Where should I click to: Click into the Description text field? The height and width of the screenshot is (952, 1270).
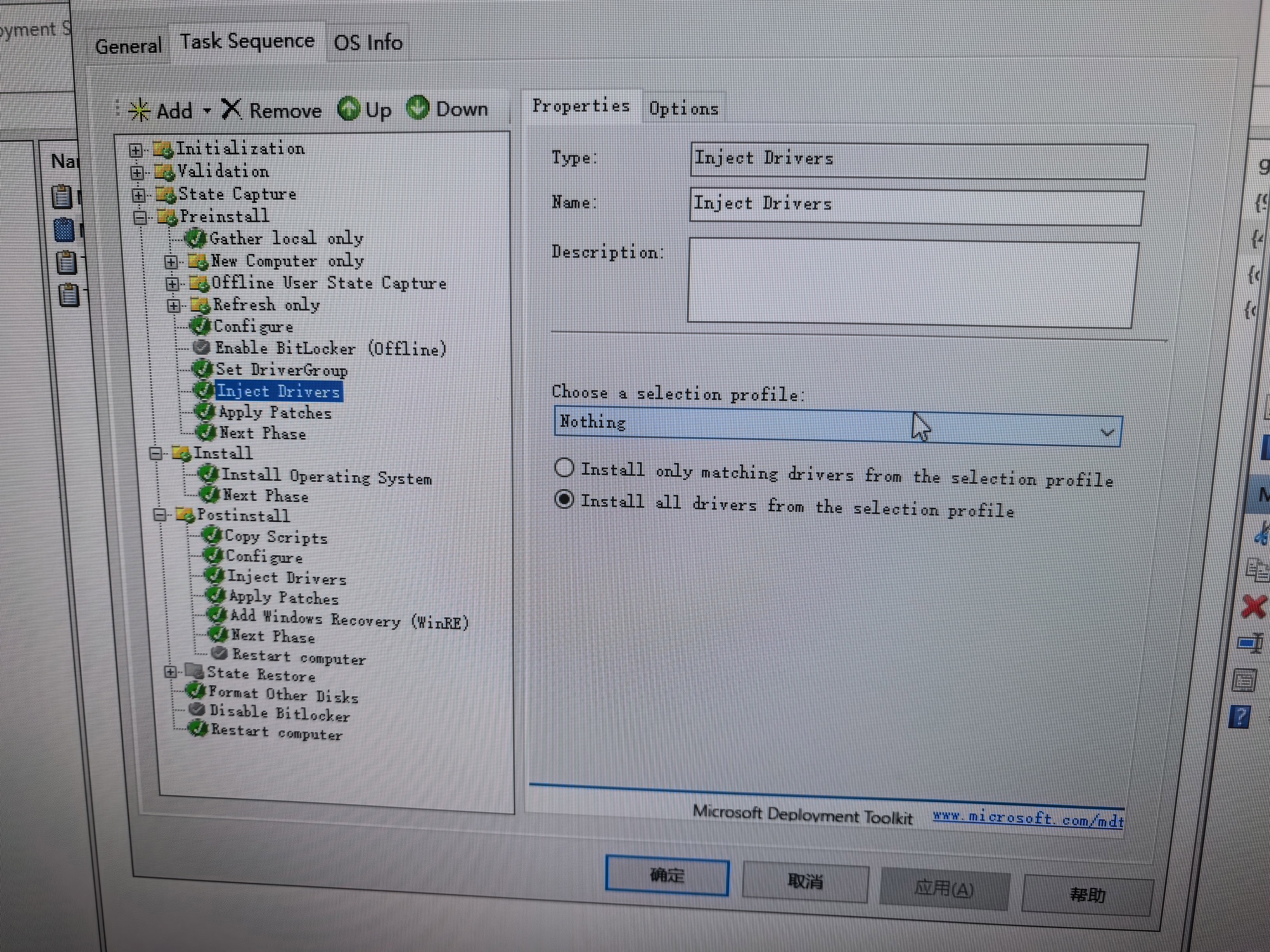[x=911, y=283]
